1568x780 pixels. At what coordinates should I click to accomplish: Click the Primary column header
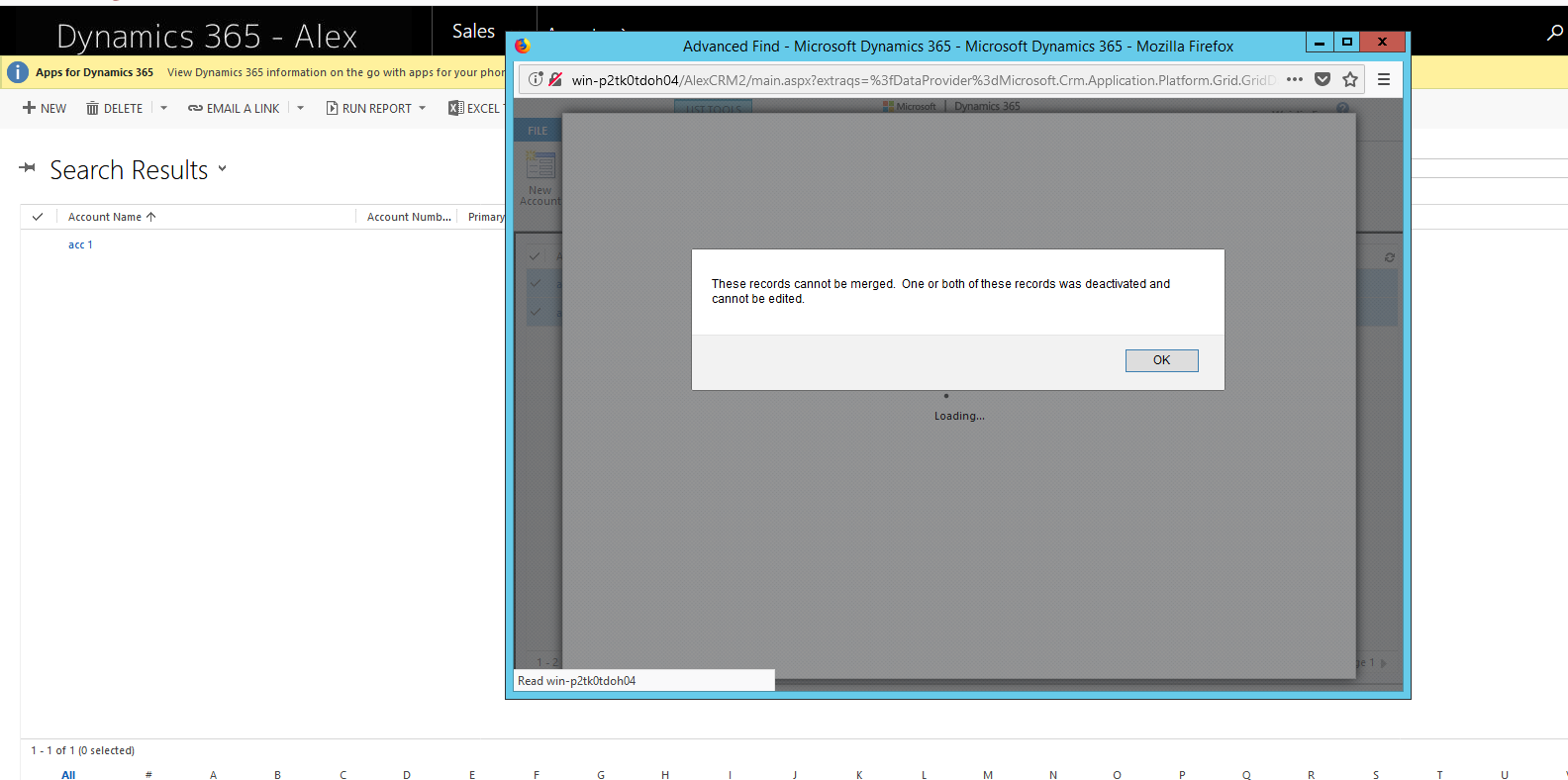click(486, 217)
